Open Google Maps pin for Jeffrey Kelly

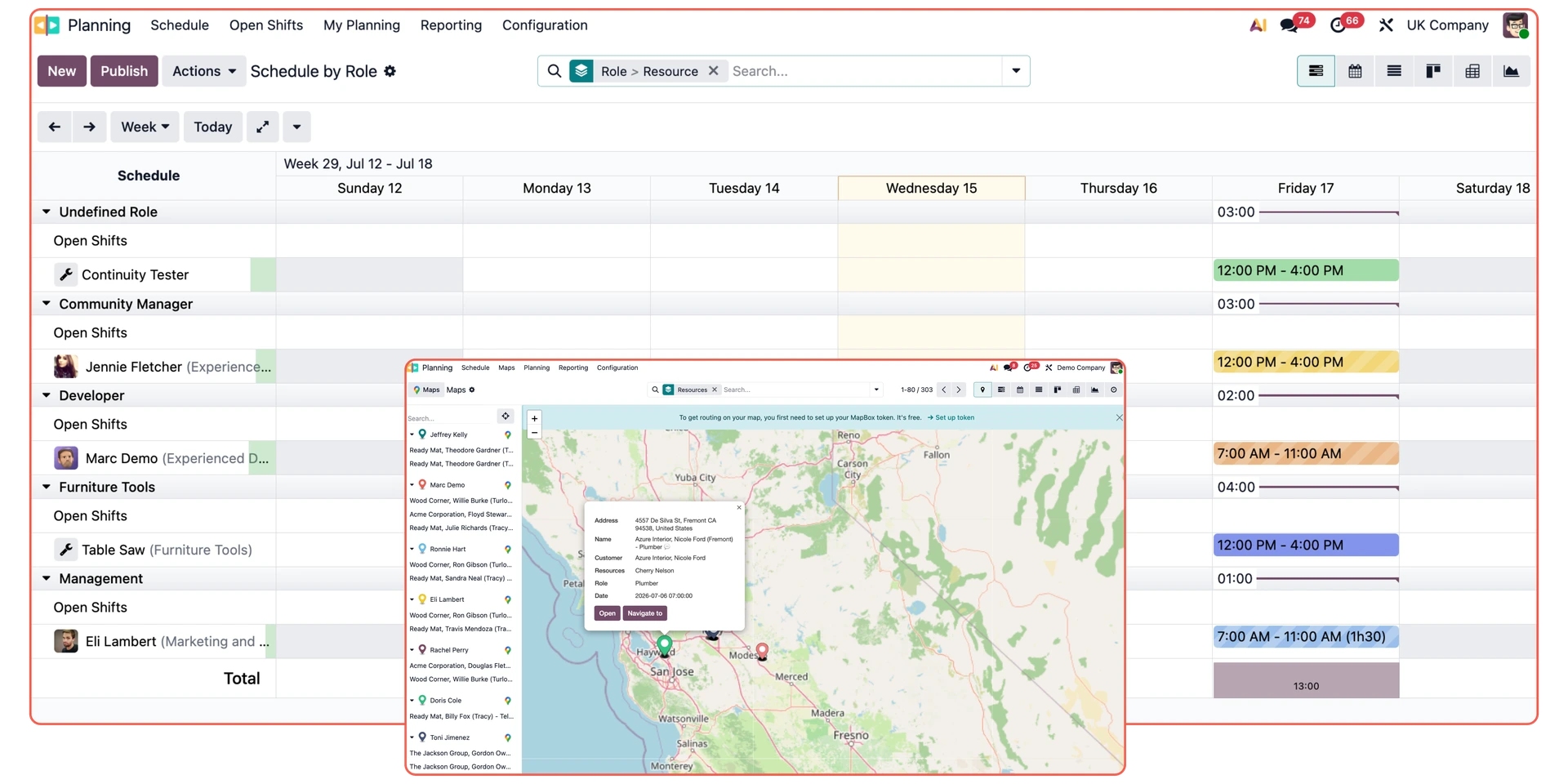pos(508,434)
